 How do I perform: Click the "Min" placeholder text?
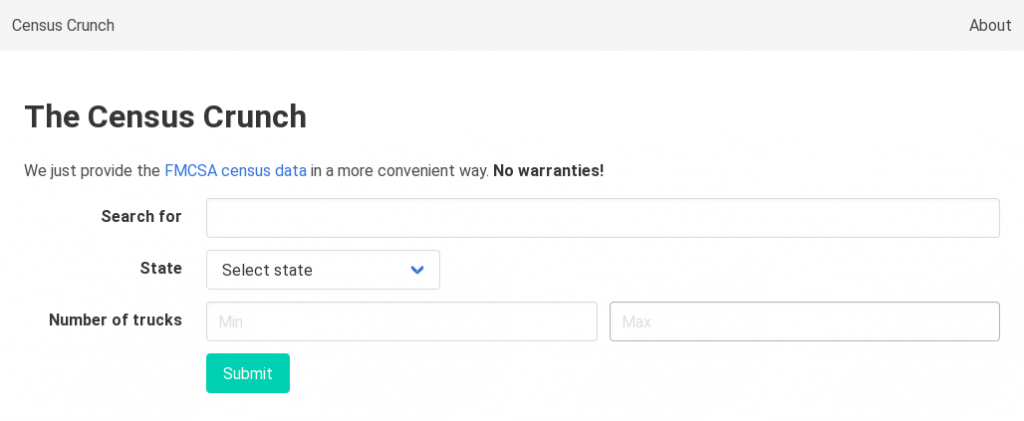coord(231,322)
